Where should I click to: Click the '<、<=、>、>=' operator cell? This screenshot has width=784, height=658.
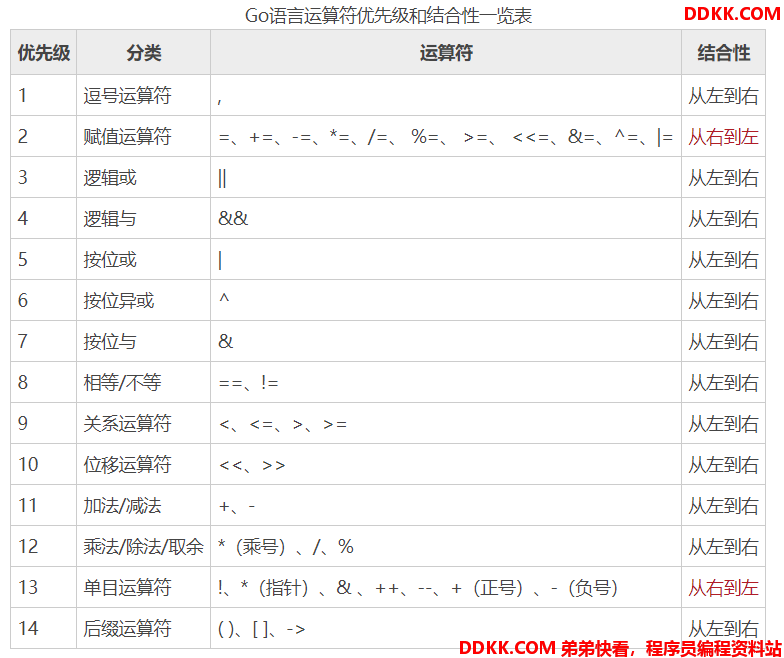(x=446, y=424)
